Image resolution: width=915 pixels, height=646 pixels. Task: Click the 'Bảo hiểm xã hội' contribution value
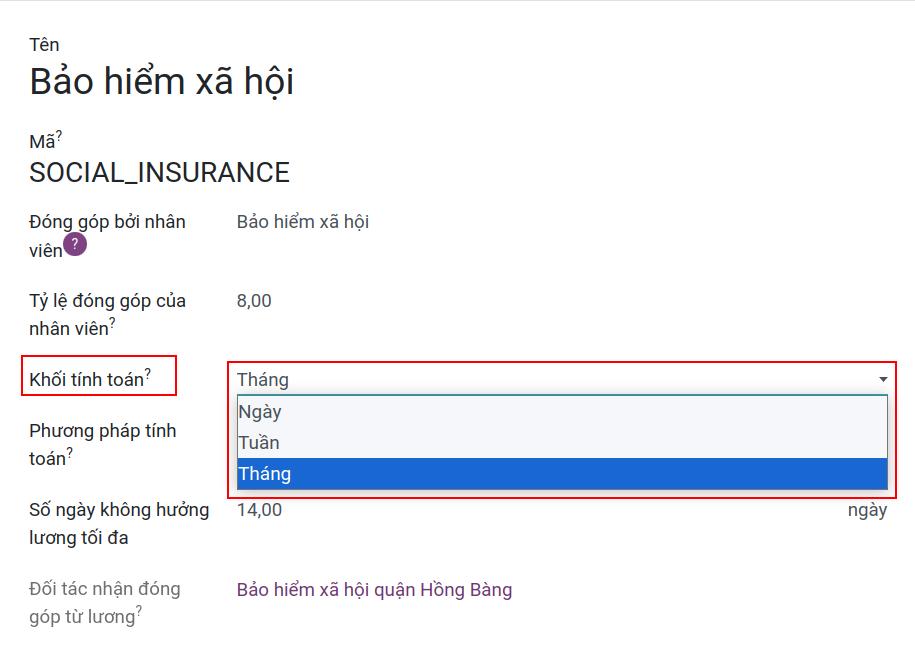click(302, 221)
